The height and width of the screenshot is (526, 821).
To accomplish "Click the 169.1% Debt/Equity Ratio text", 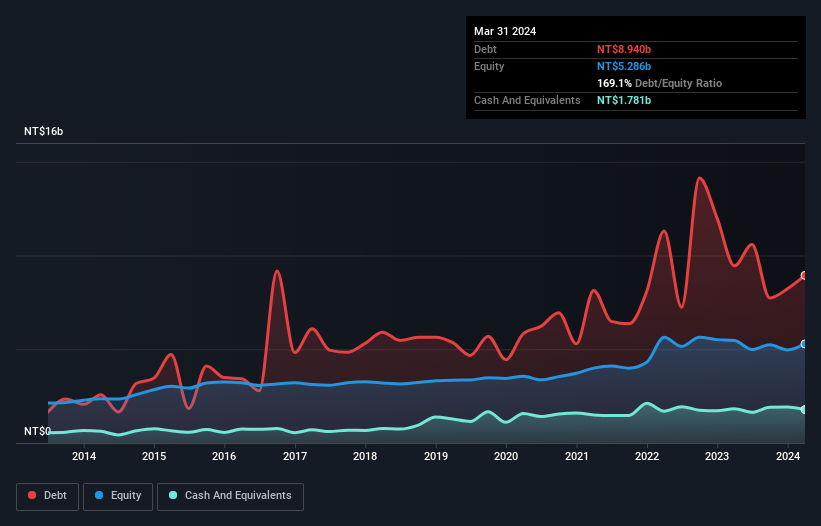I will [x=659, y=83].
